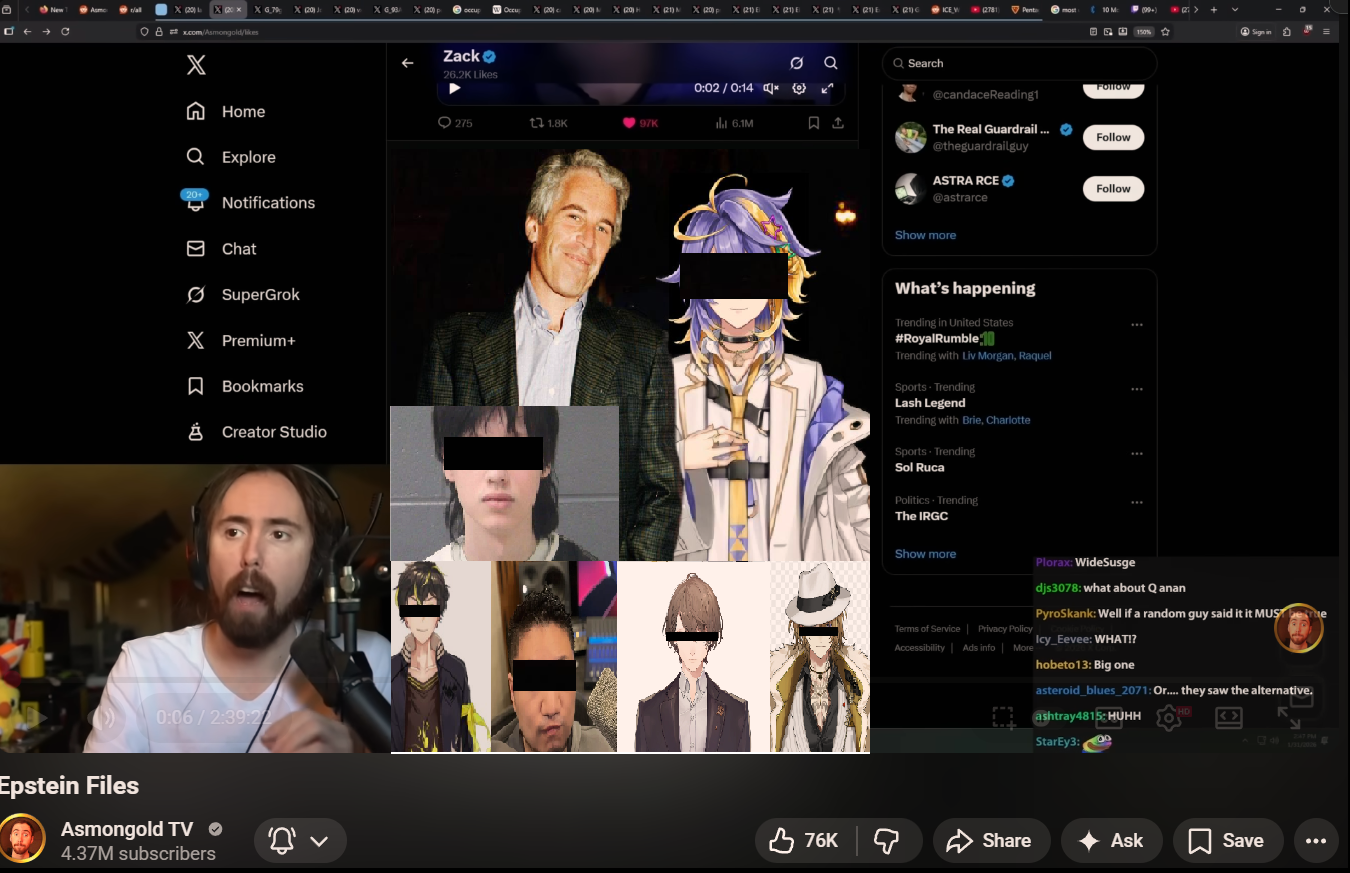Save the YouTube video to a playlist
The width and height of the screenshot is (1350, 873).
[x=1227, y=841]
